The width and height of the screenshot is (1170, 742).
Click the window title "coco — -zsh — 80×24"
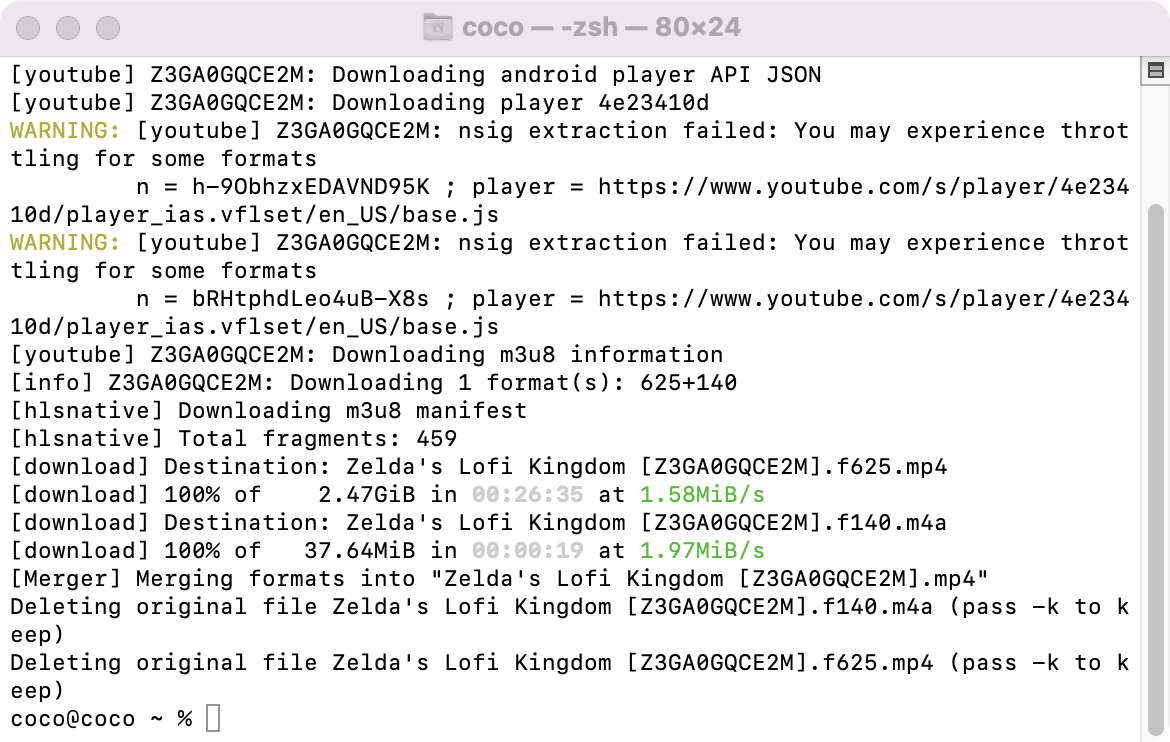(601, 27)
